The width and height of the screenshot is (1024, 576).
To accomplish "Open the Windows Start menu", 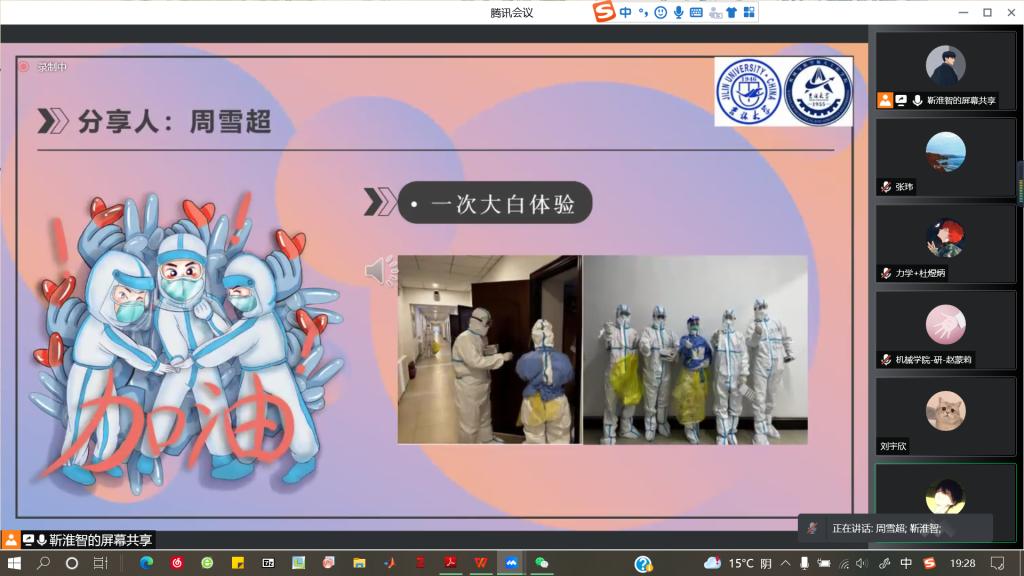I will coord(15,563).
